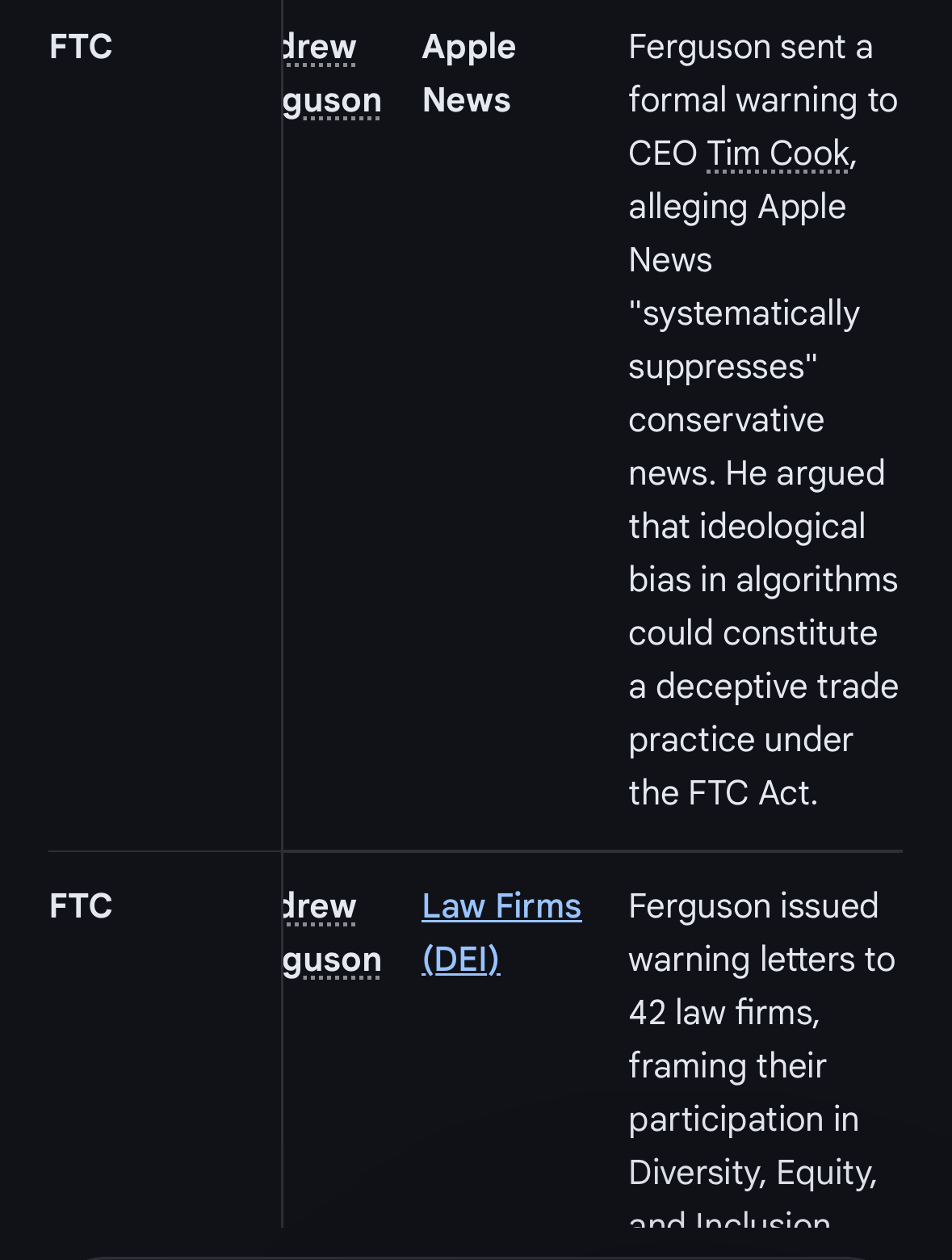
Task: Click the FTC label in Law Firms row
Action: pyautogui.click(x=81, y=906)
